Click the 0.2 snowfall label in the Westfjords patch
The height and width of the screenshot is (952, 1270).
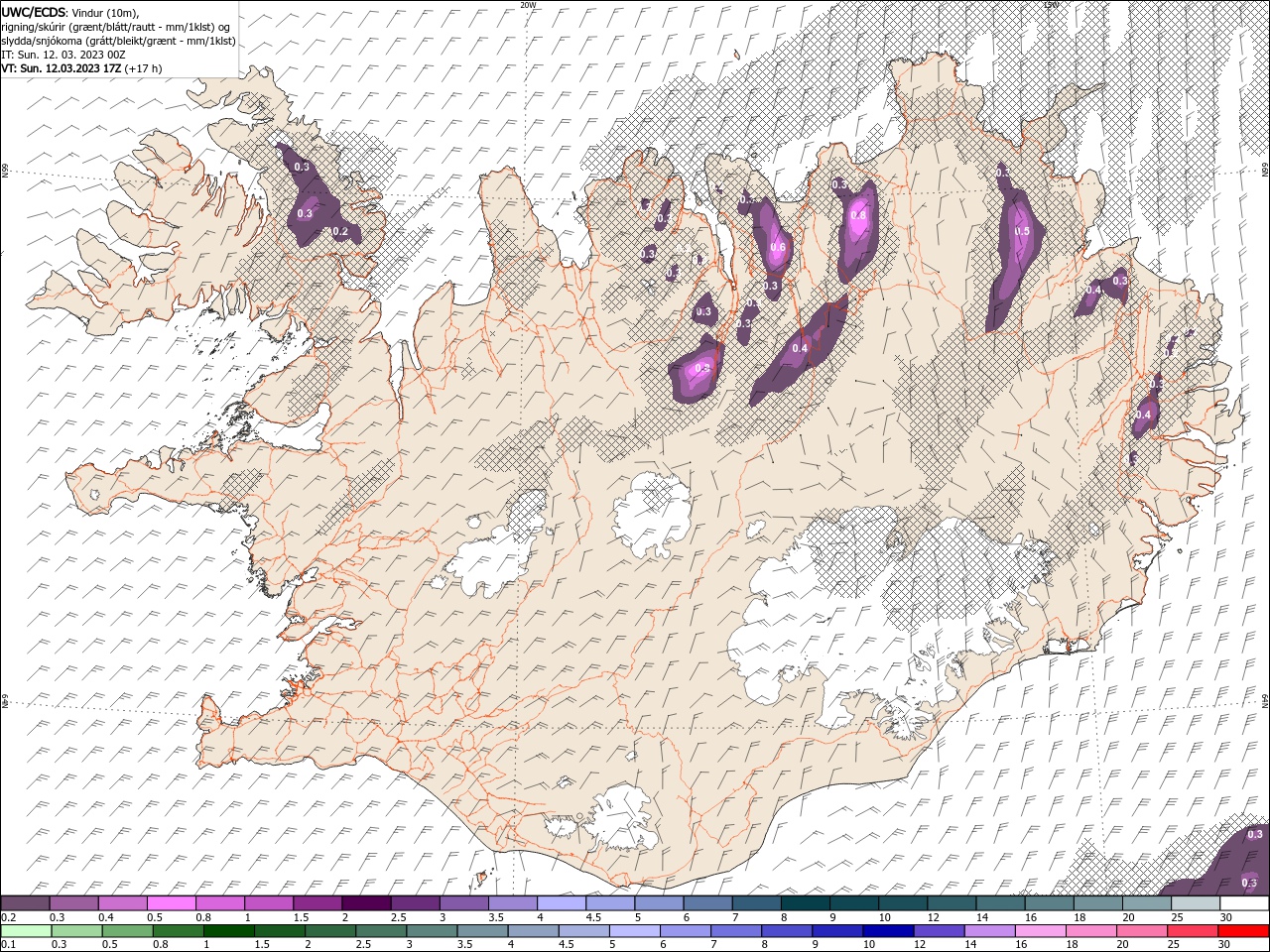click(340, 232)
